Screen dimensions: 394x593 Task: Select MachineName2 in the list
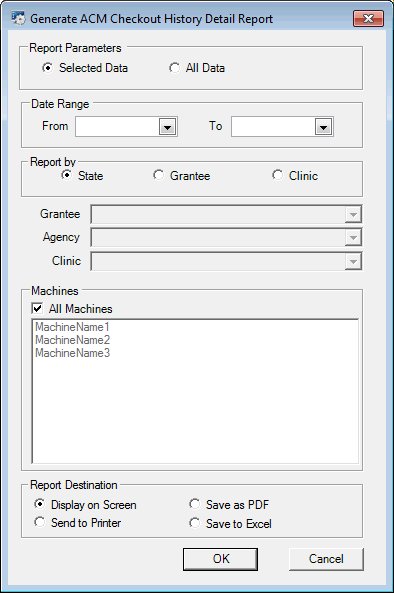(x=73, y=340)
